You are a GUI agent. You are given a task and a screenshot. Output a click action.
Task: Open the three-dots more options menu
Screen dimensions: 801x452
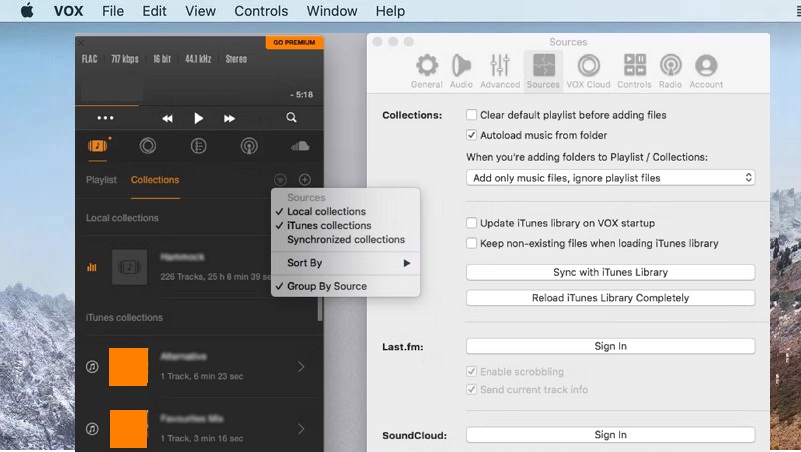(x=105, y=118)
